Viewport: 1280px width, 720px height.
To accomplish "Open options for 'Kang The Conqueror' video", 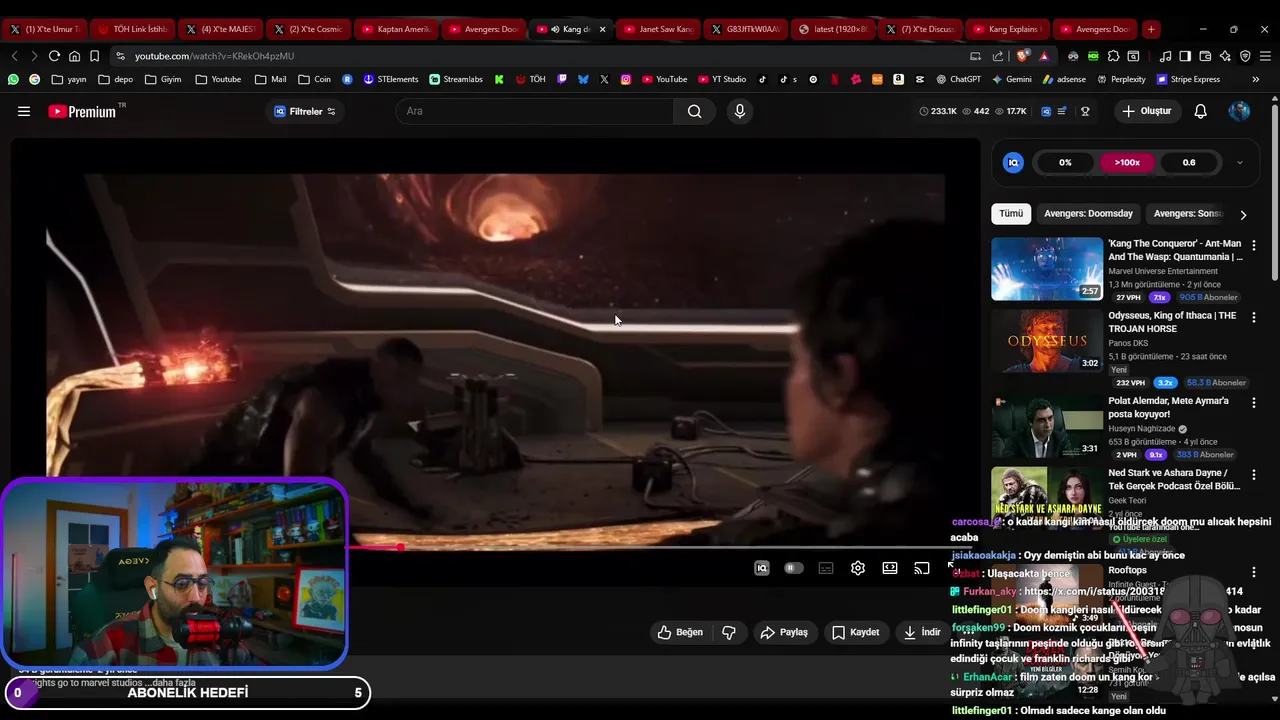I will tap(1254, 245).
